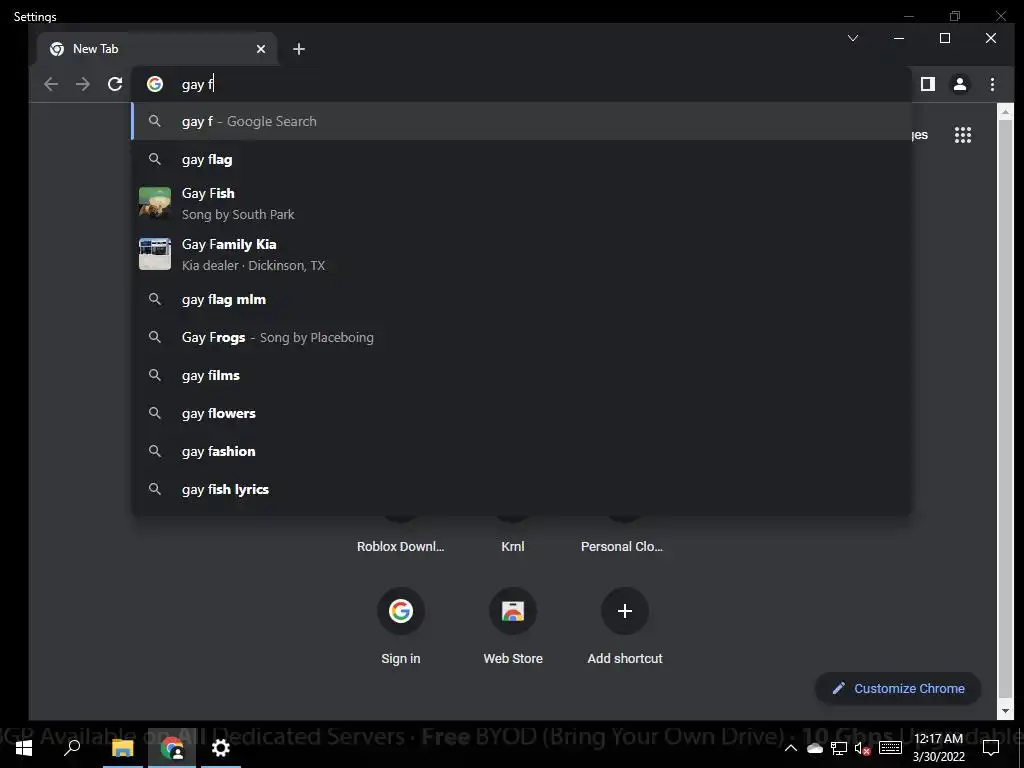The image size is (1024, 768).
Task: Open the Google apps grid
Action: point(963,135)
